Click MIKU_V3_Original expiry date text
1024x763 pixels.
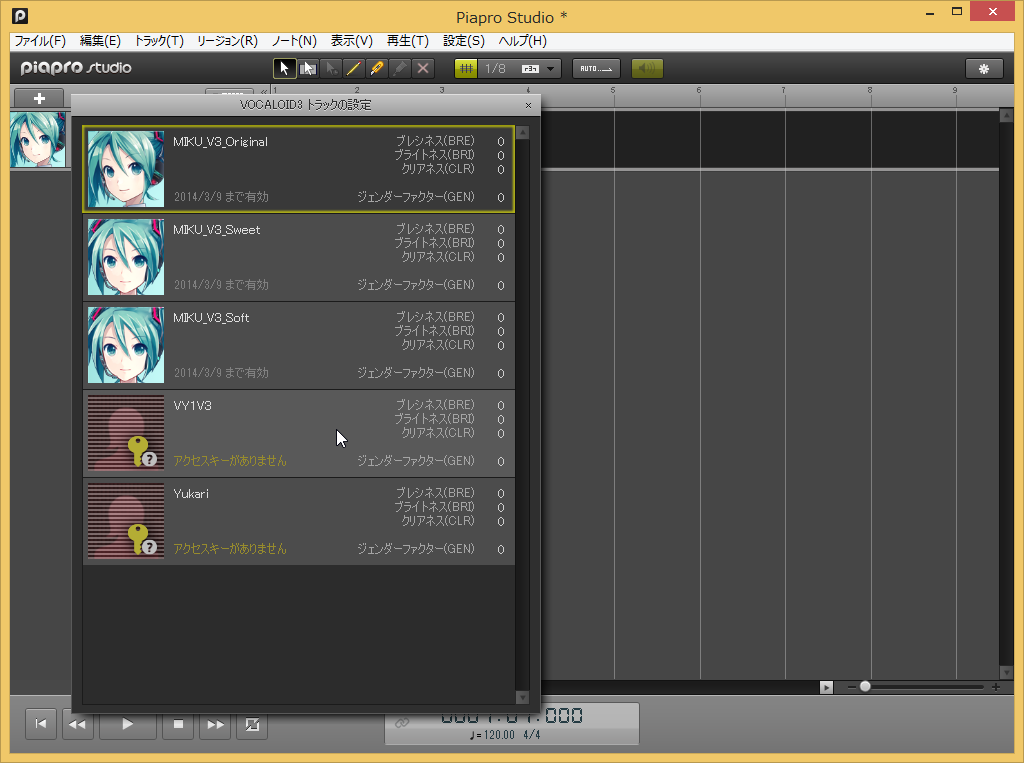(221, 197)
